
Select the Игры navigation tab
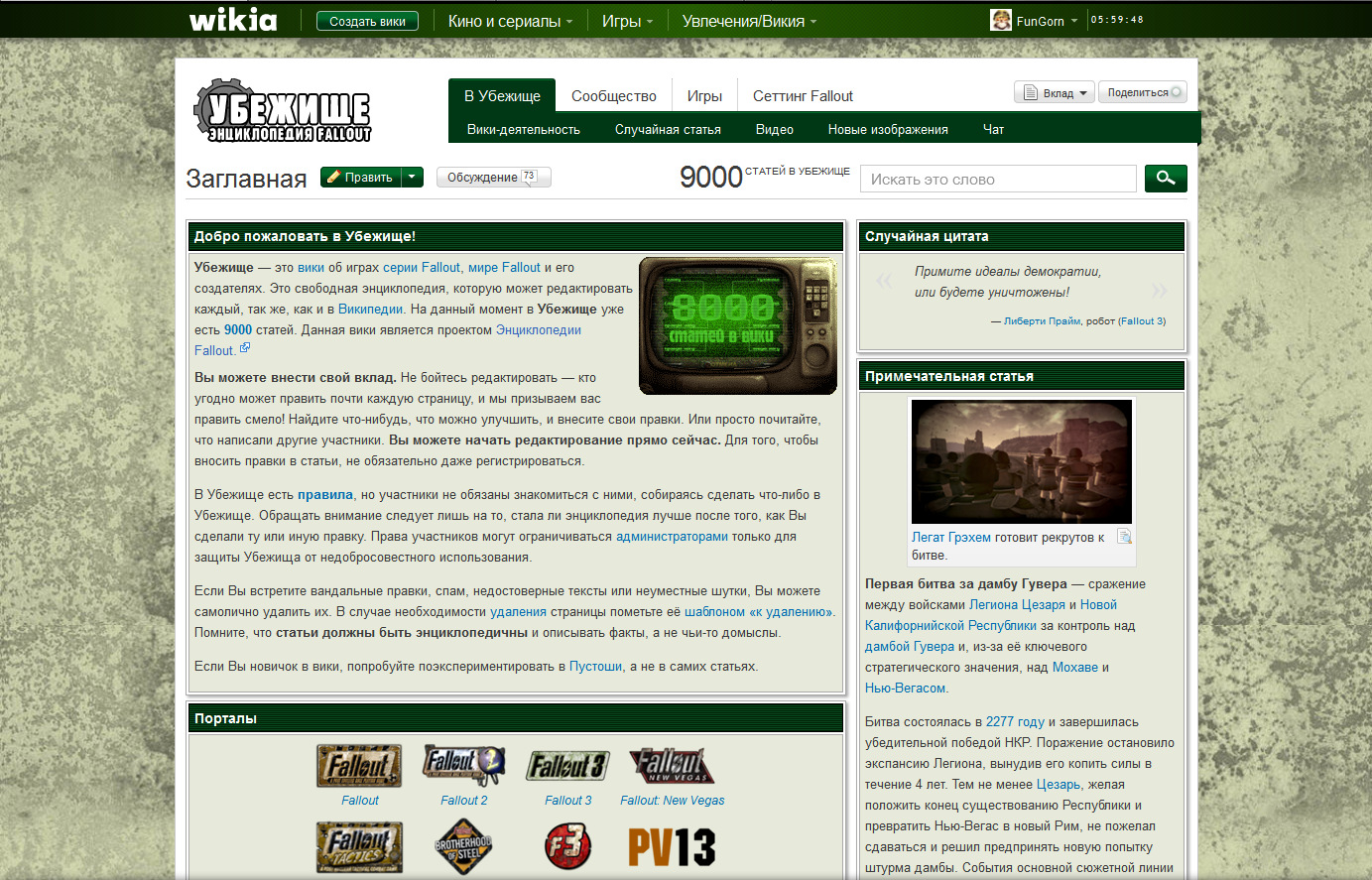704,96
